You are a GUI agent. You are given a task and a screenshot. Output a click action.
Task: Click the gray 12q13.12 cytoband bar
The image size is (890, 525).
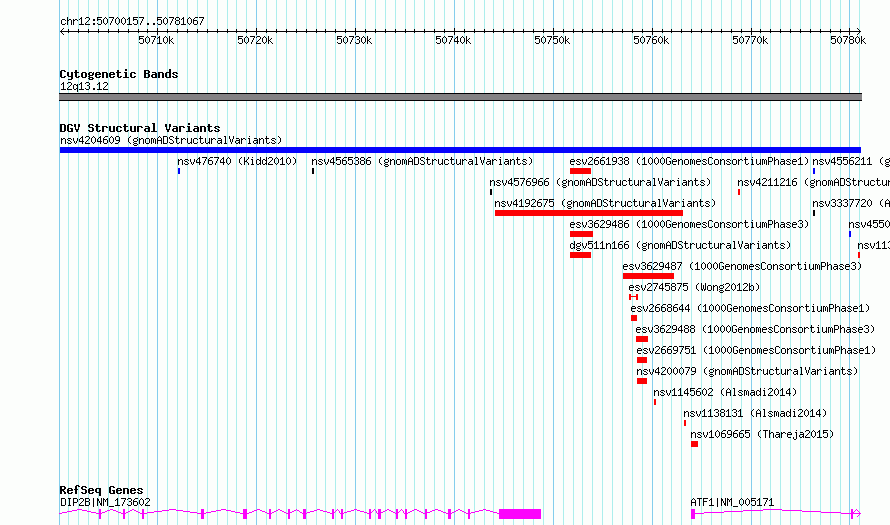click(x=460, y=97)
